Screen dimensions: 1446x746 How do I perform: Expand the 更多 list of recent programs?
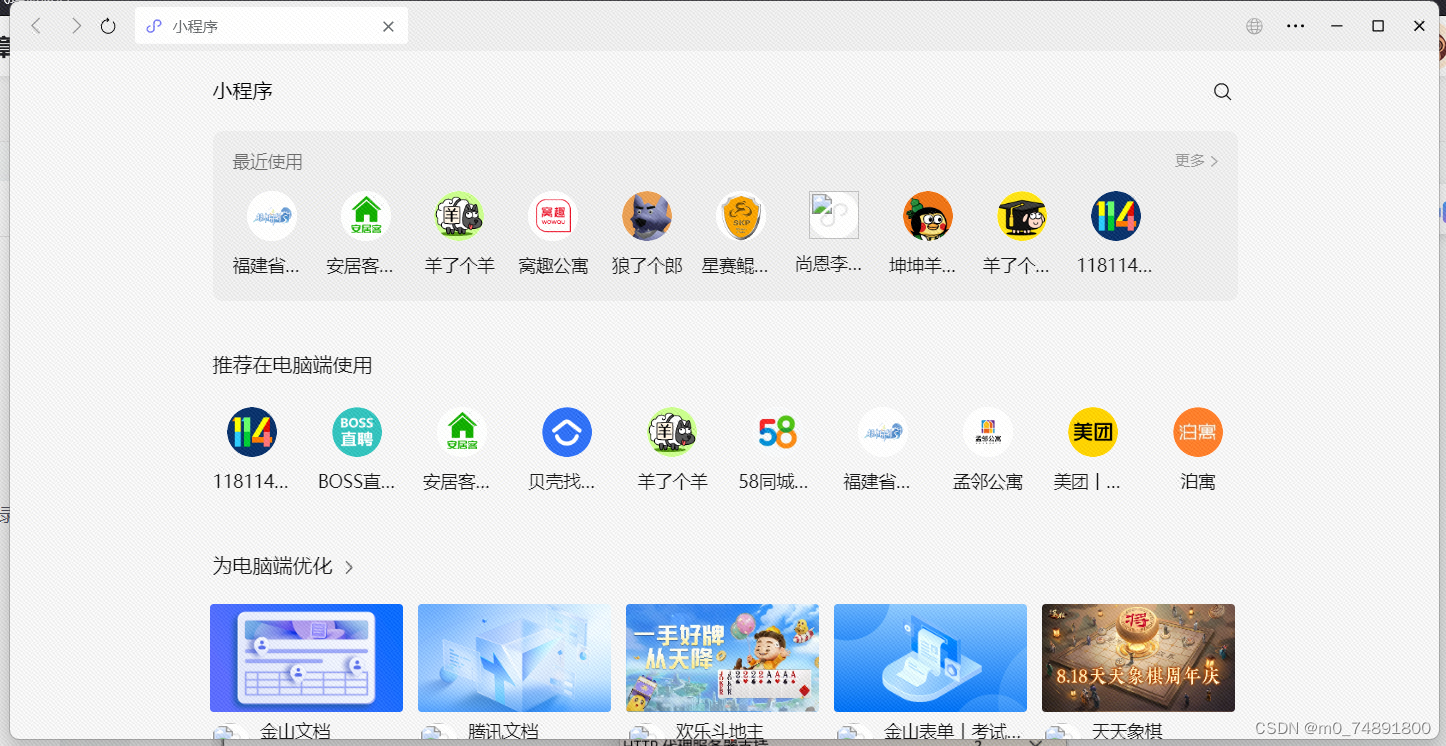[1196, 161]
